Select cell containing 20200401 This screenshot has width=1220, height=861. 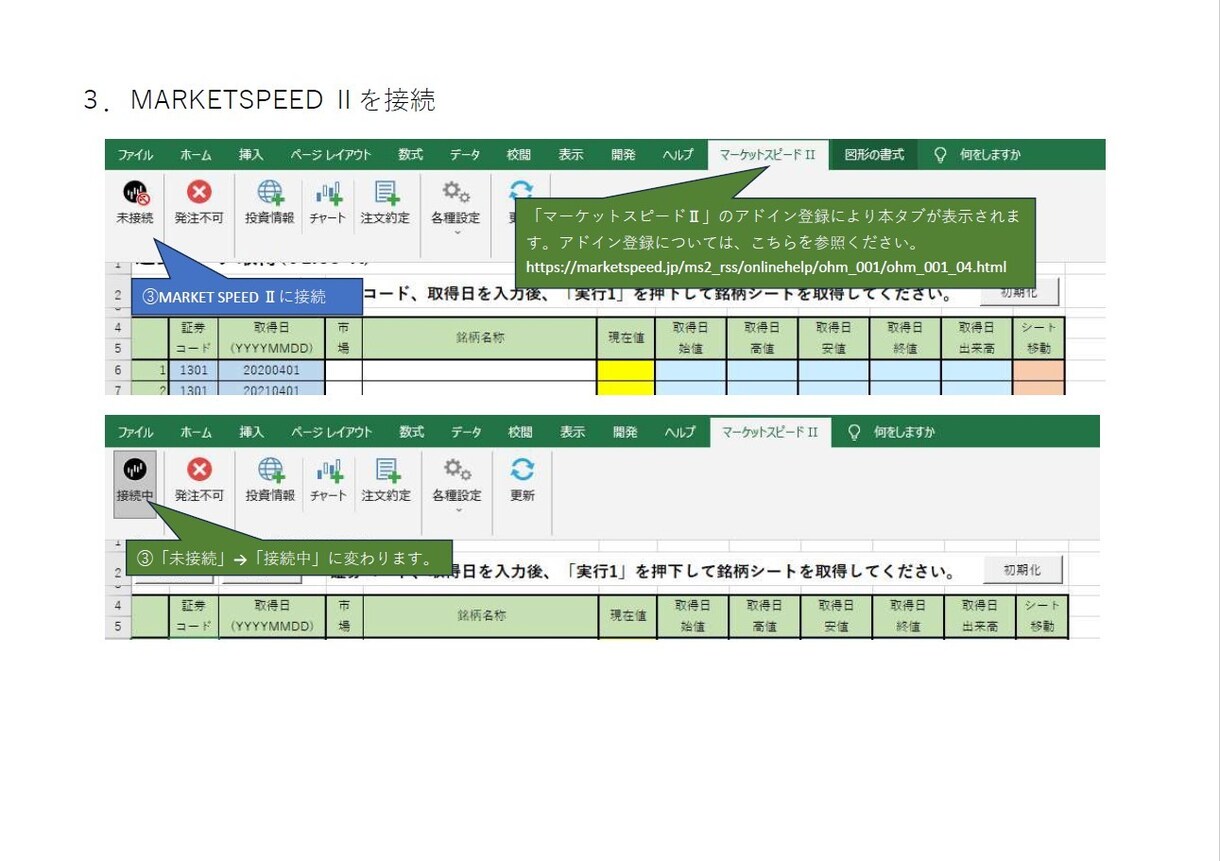tap(272, 369)
